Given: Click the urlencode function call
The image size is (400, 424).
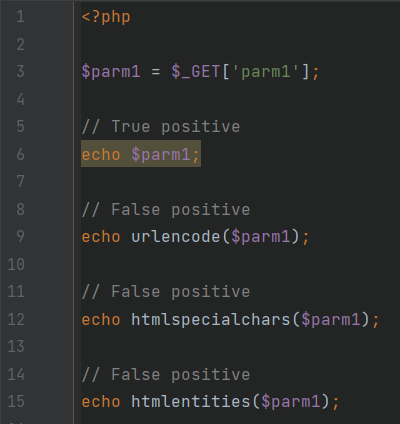Looking at the screenshot, I should pos(176,236).
